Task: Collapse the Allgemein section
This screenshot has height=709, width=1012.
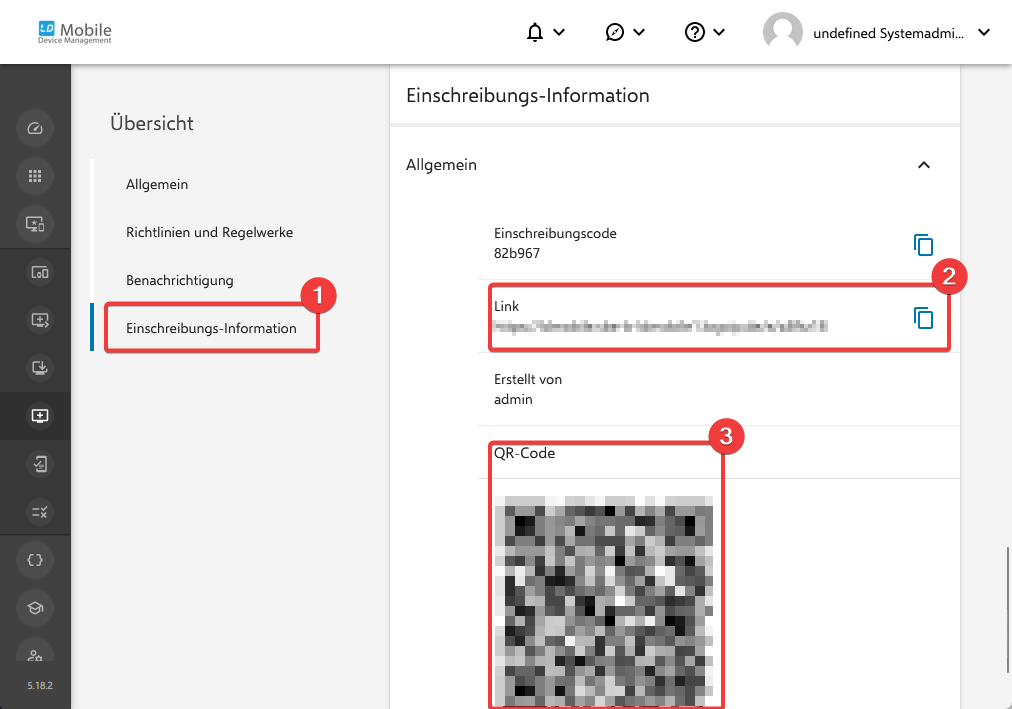Action: tap(924, 165)
